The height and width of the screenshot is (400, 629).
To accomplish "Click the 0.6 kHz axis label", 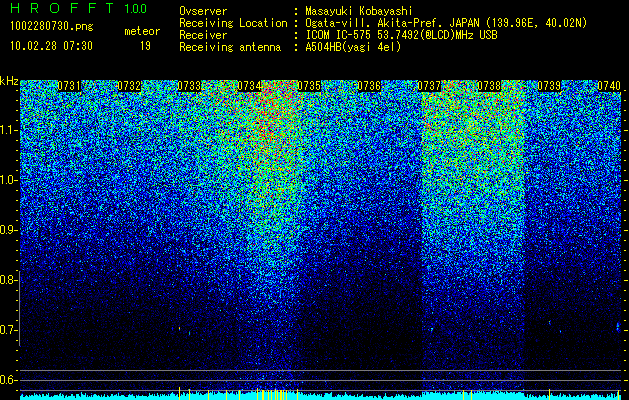I will [7, 380].
